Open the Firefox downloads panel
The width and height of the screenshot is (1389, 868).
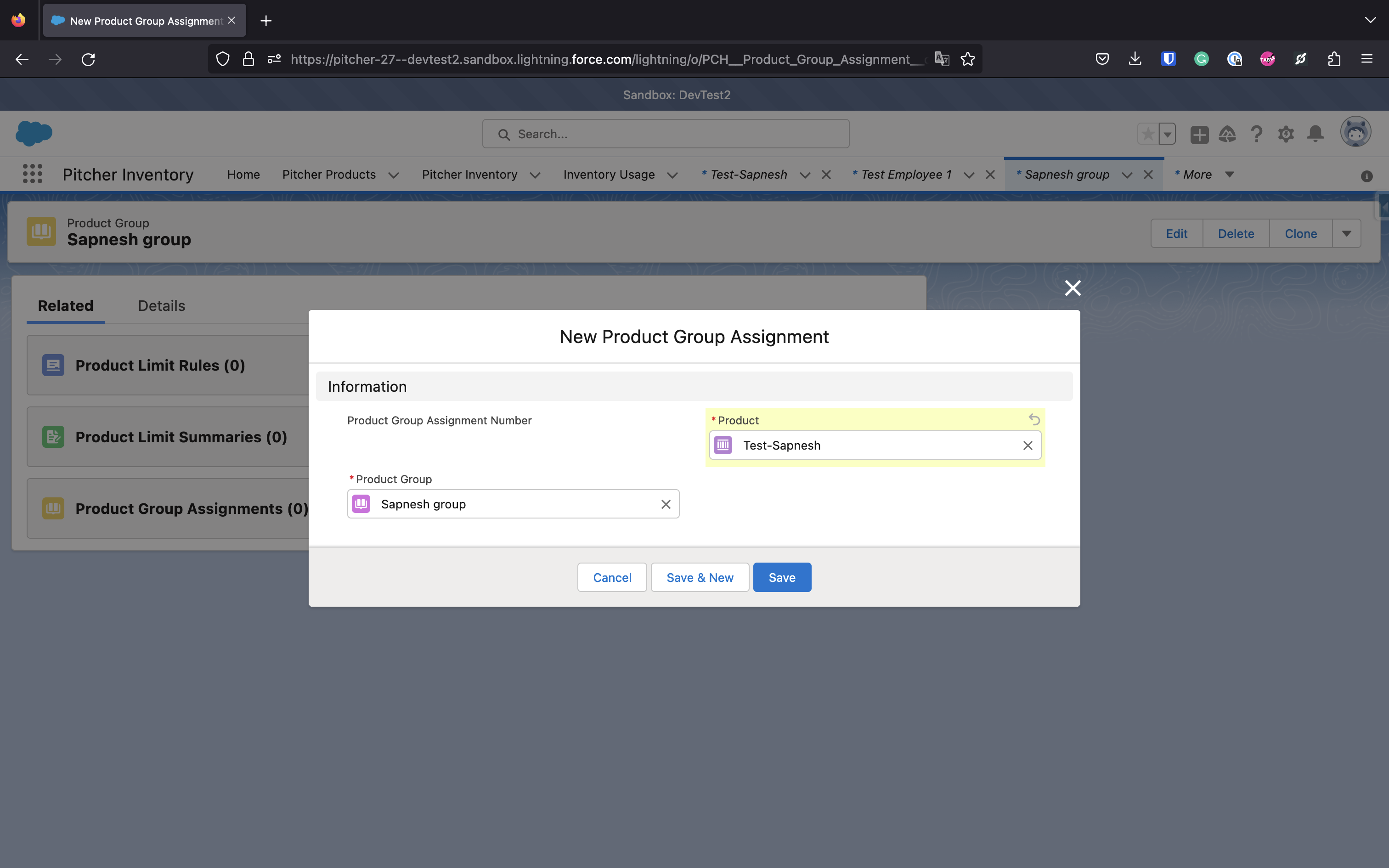(x=1135, y=59)
